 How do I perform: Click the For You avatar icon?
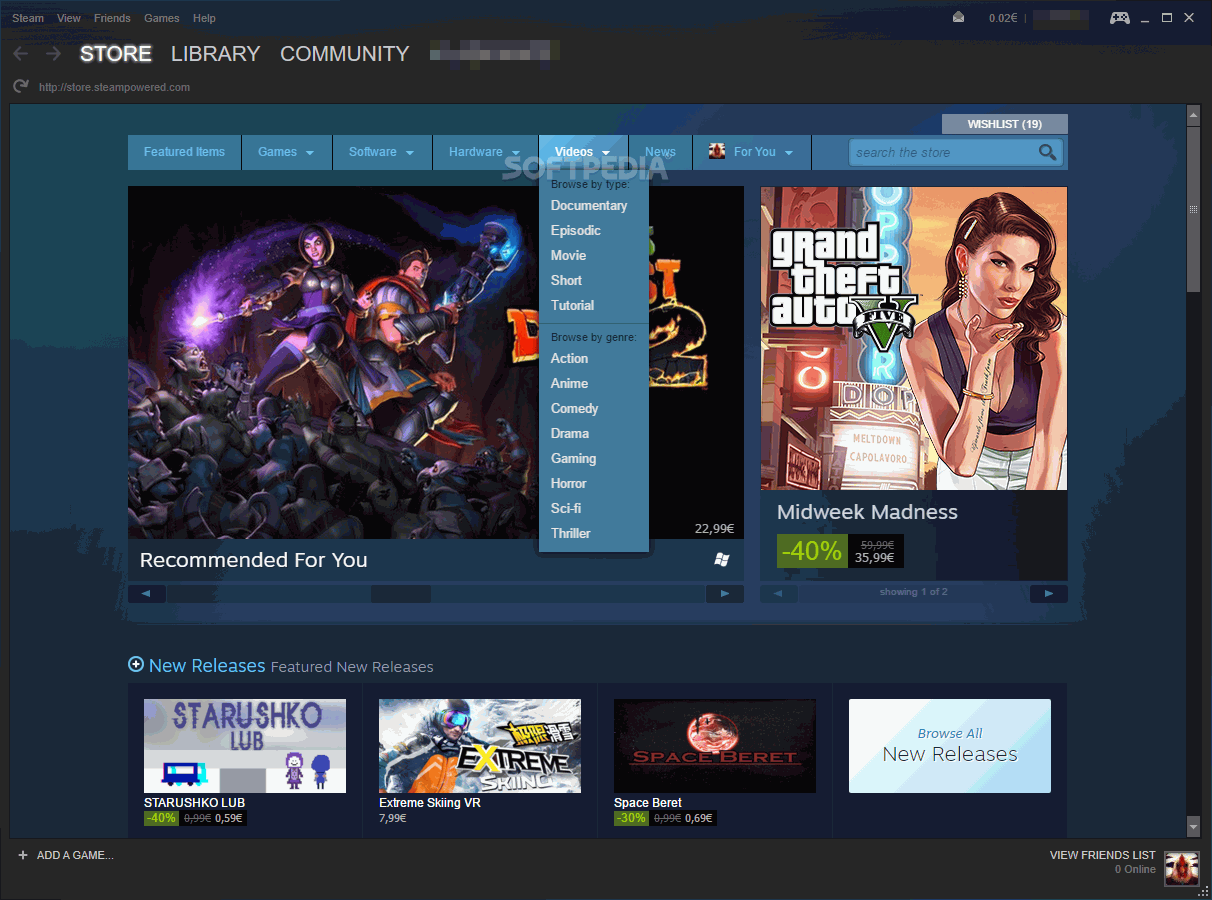pos(717,152)
